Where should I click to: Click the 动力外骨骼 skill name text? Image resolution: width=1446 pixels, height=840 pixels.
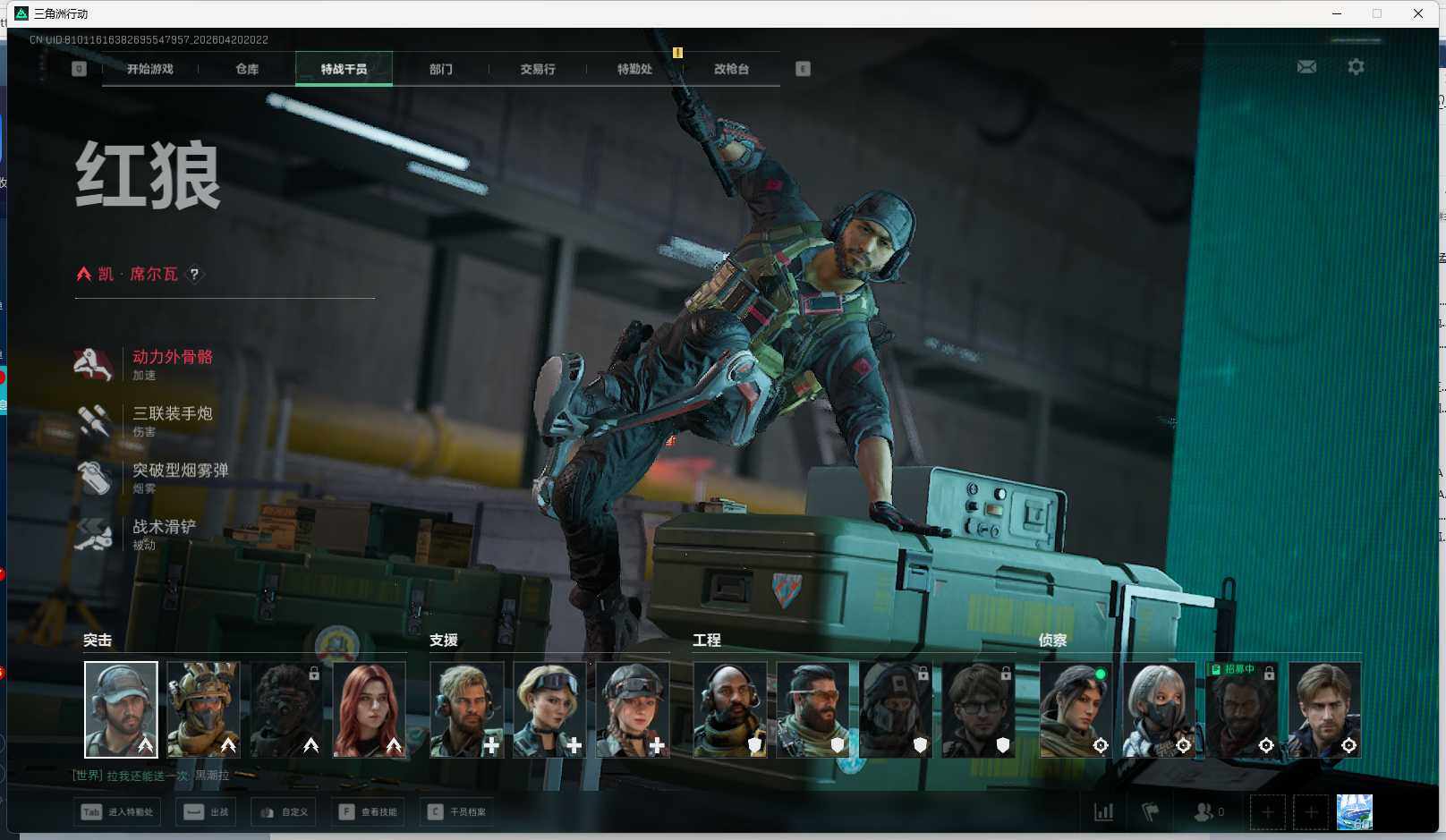[x=173, y=357]
